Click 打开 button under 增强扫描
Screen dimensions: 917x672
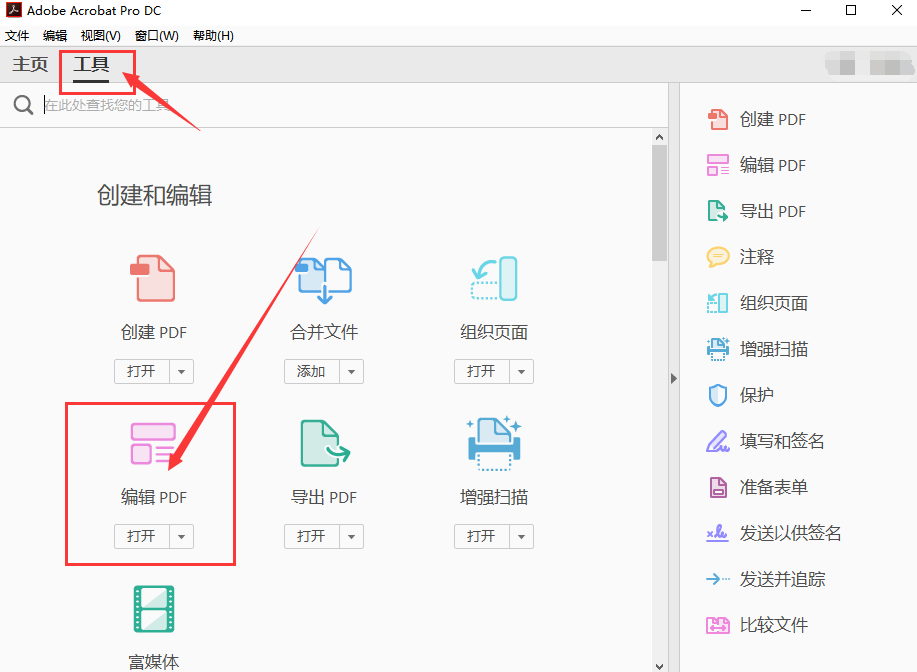click(x=482, y=536)
